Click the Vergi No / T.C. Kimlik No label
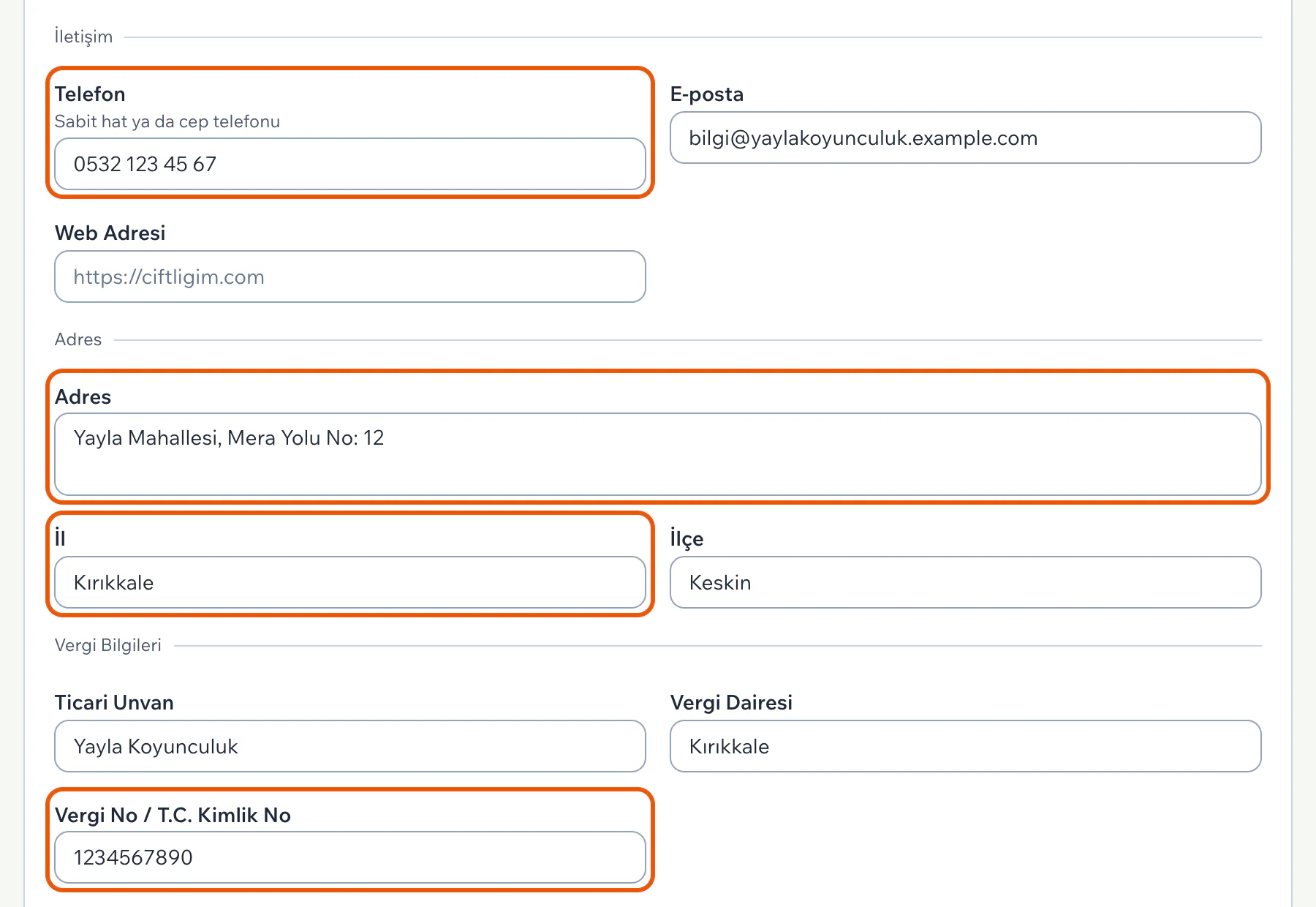This screenshot has width=1316, height=907. 173,815
